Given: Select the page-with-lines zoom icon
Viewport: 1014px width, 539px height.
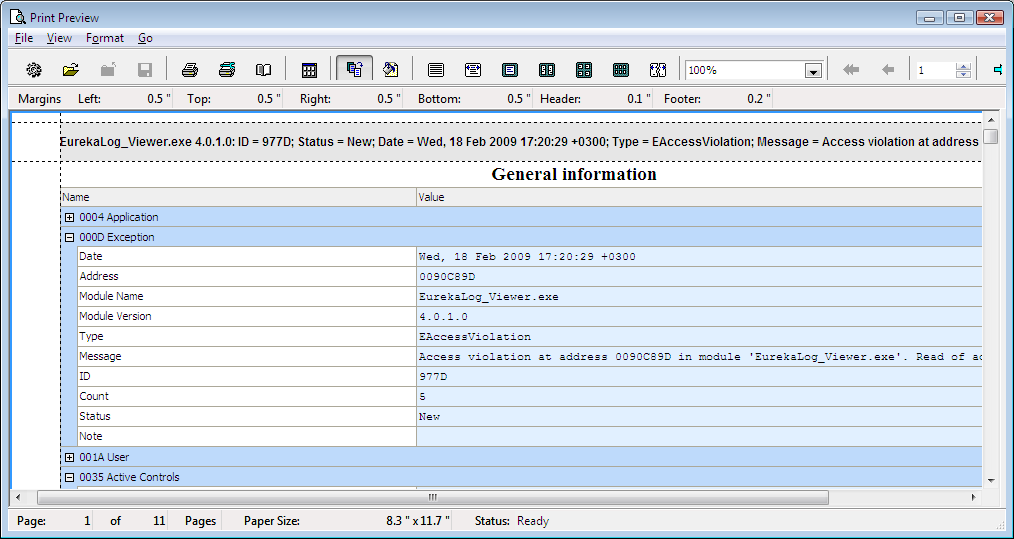Looking at the screenshot, I should (x=436, y=70).
